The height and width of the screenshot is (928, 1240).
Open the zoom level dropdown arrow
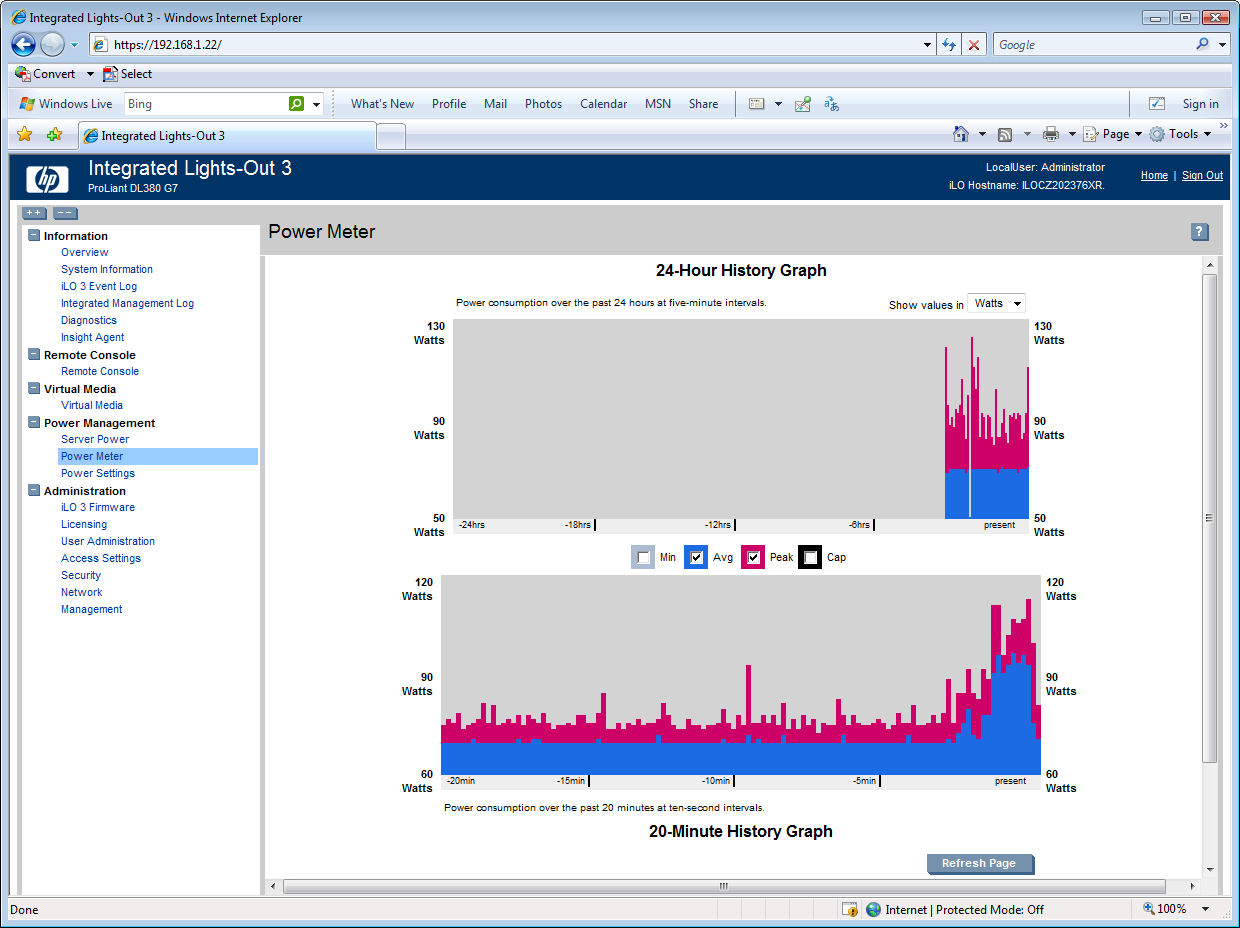tap(1205, 909)
